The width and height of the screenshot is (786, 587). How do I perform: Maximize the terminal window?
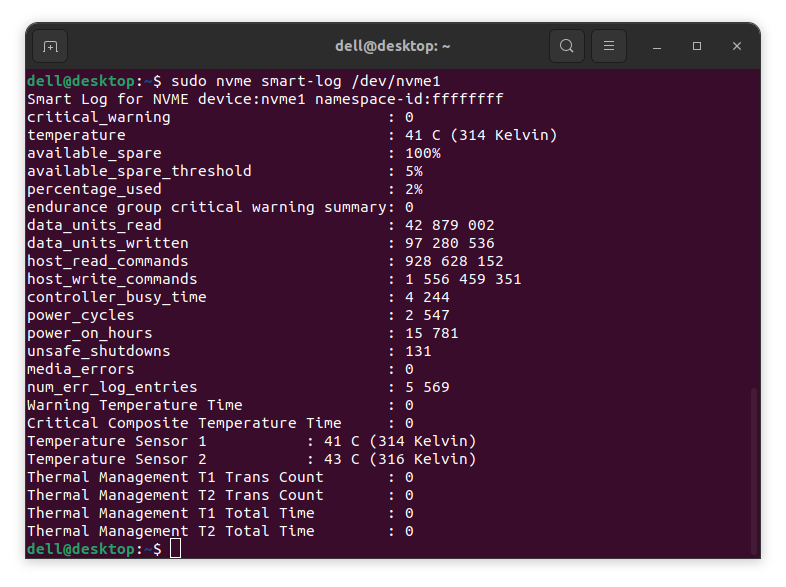coord(697,46)
